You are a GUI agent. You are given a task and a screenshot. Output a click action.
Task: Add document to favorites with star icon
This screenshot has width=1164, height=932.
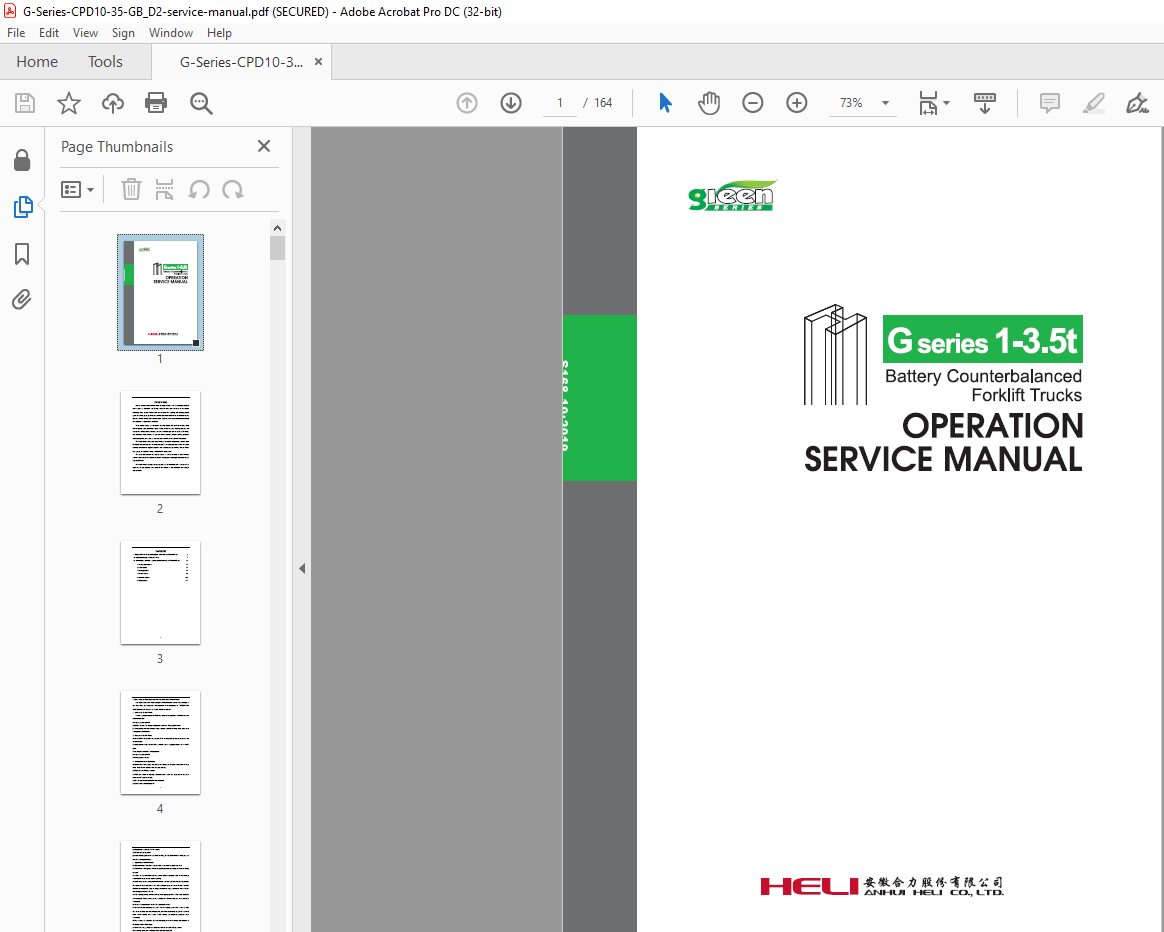point(68,103)
